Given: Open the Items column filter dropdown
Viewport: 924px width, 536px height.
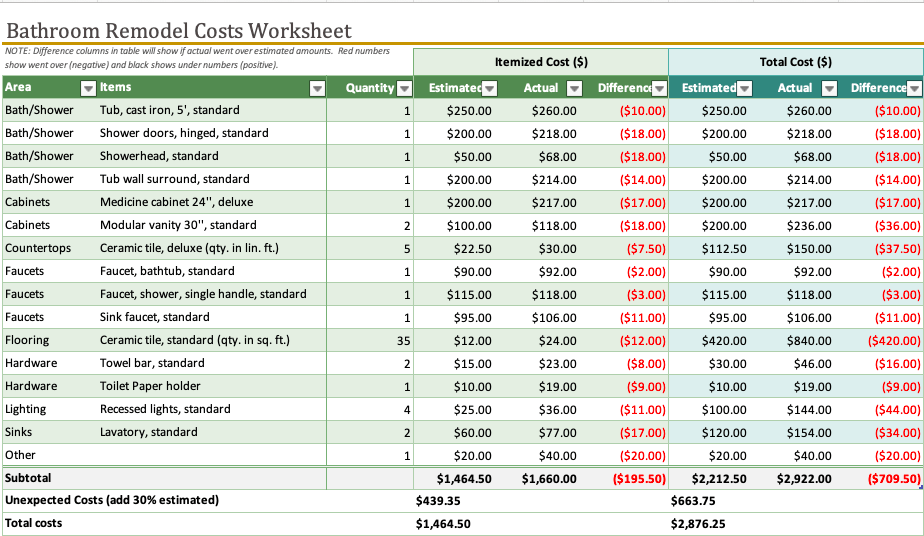Looking at the screenshot, I should pyautogui.click(x=317, y=88).
